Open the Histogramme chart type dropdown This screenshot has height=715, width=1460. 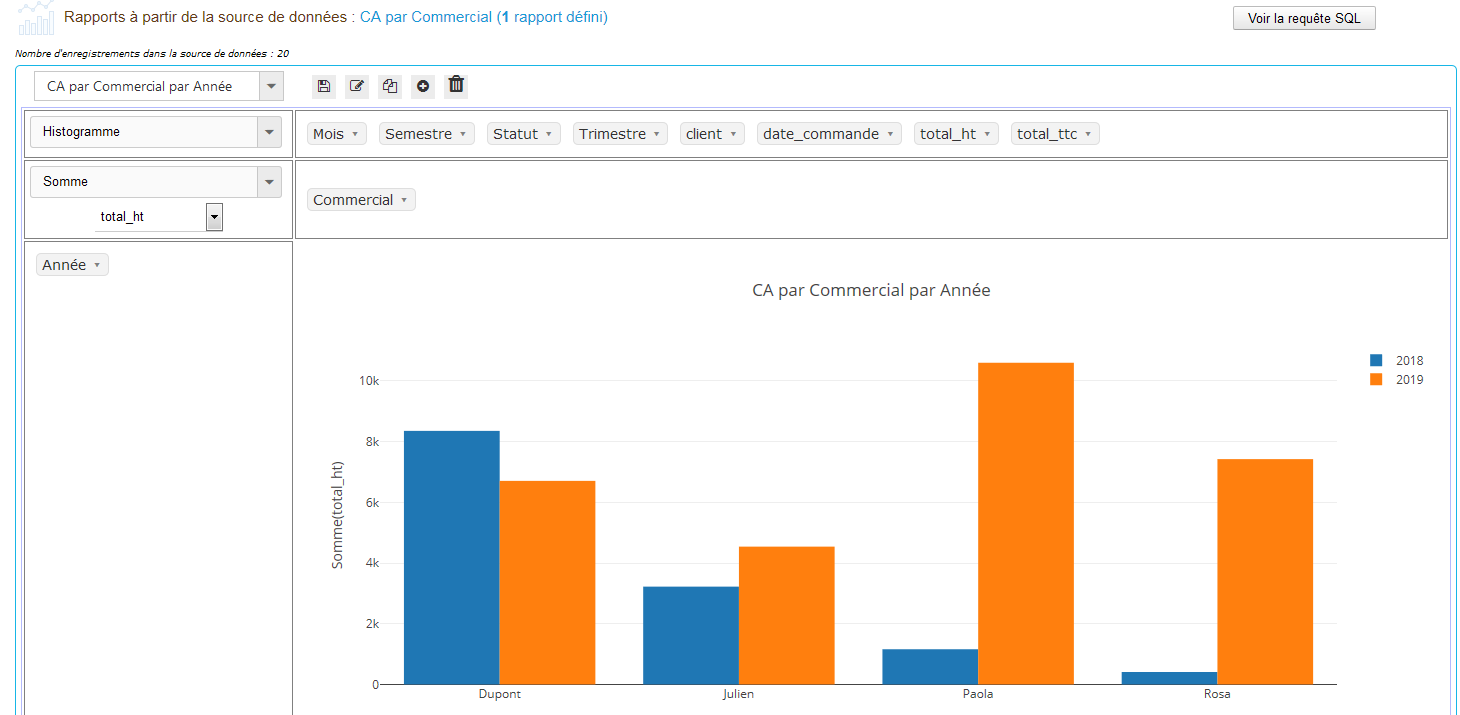click(156, 132)
